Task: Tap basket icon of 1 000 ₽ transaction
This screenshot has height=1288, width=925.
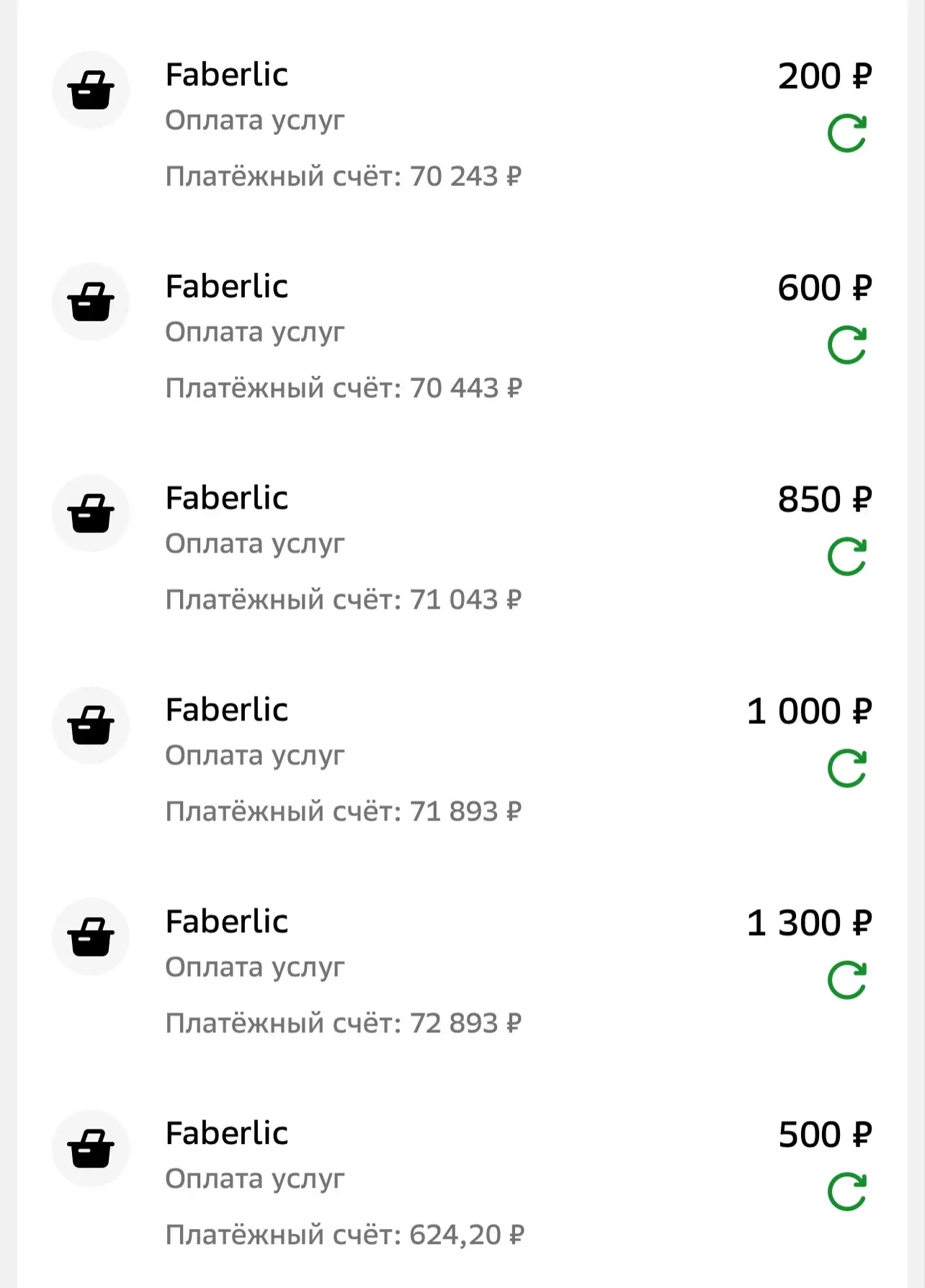Action: pyautogui.click(x=91, y=725)
